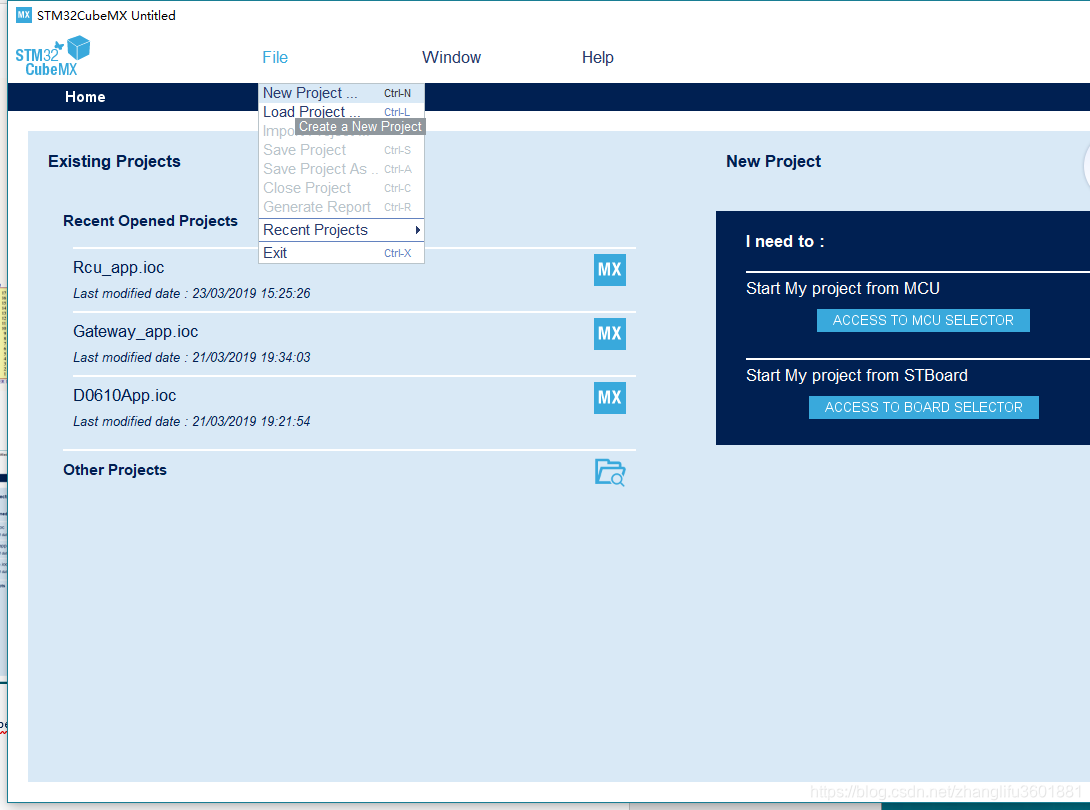Click the STM32CubeMX logo
The height and width of the screenshot is (810, 1090).
pyautogui.click(x=53, y=56)
